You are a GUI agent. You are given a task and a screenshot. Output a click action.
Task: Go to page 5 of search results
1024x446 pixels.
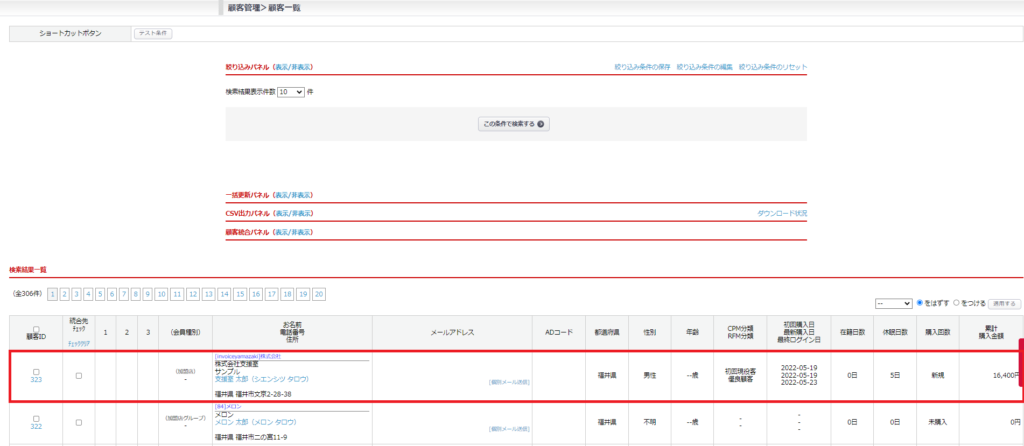100,295
